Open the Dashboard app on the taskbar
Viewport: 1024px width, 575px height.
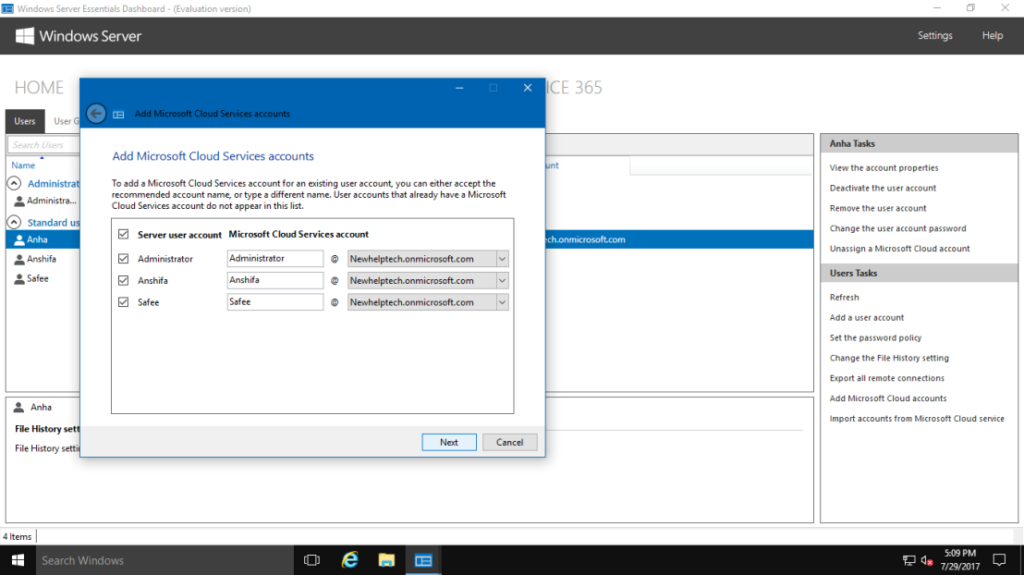(423, 560)
